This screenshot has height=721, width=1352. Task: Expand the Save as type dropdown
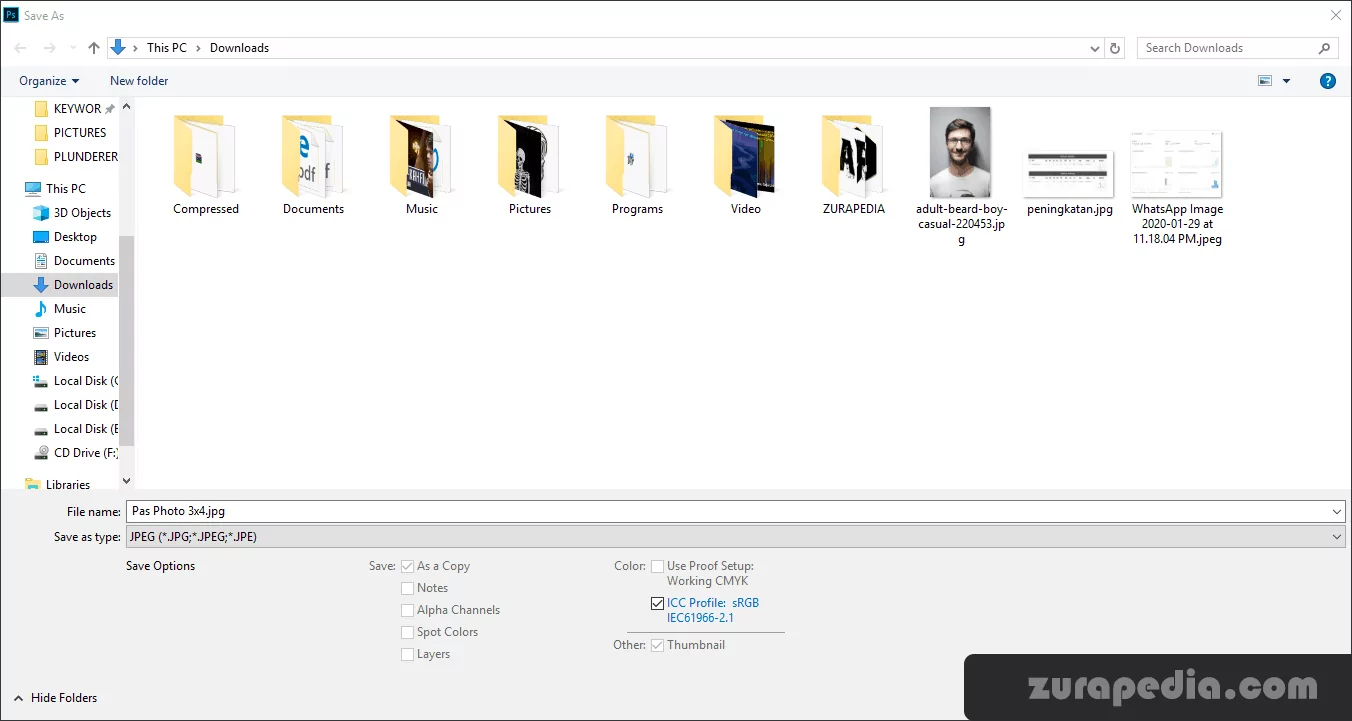(x=1337, y=537)
